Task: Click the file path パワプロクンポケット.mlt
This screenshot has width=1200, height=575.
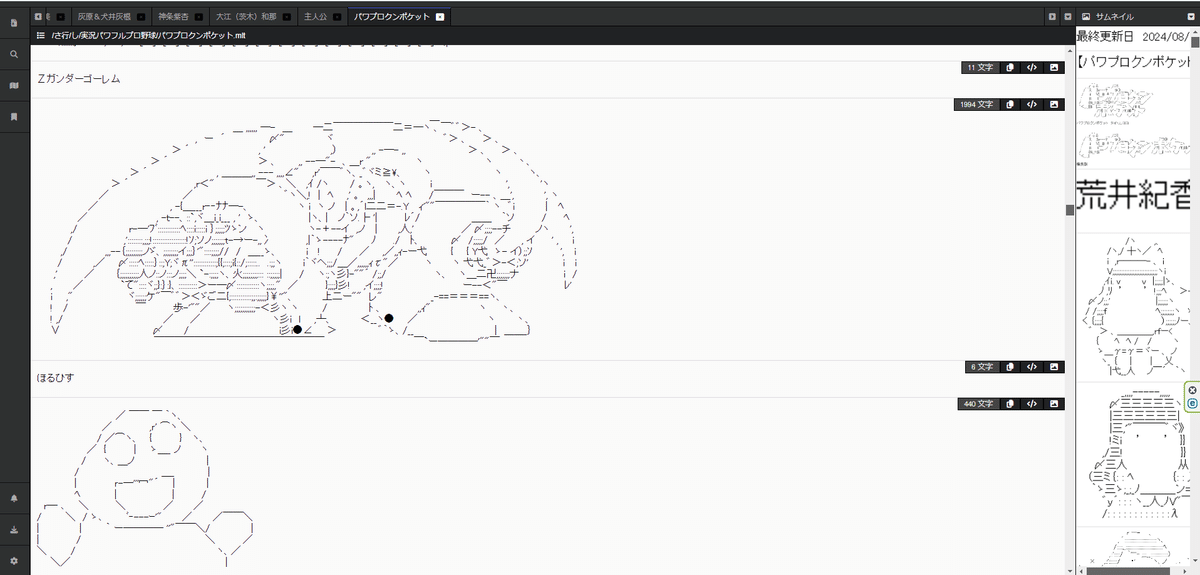Action: pos(149,35)
